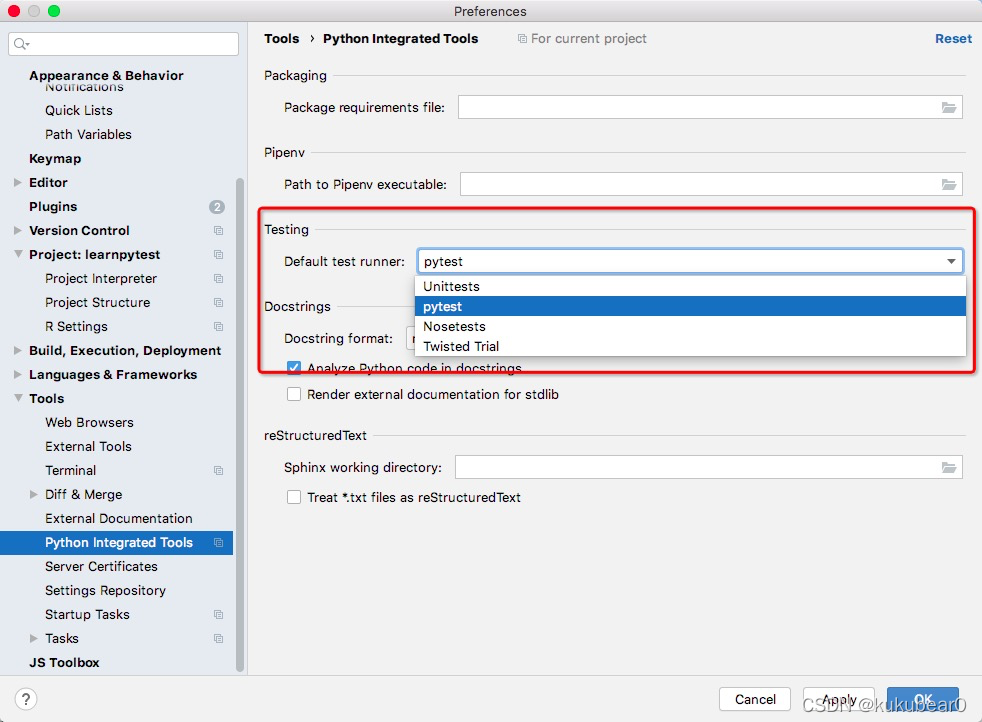
Task: Click the Apply button
Action: coord(839,699)
